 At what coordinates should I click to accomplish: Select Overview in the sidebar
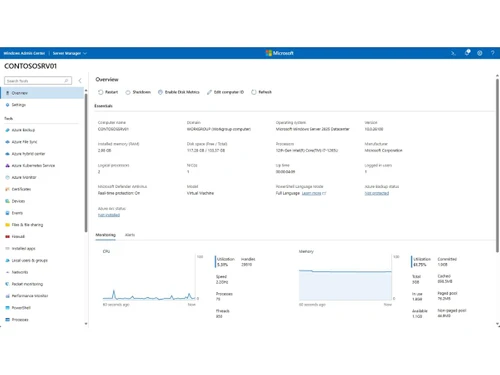tap(42, 93)
